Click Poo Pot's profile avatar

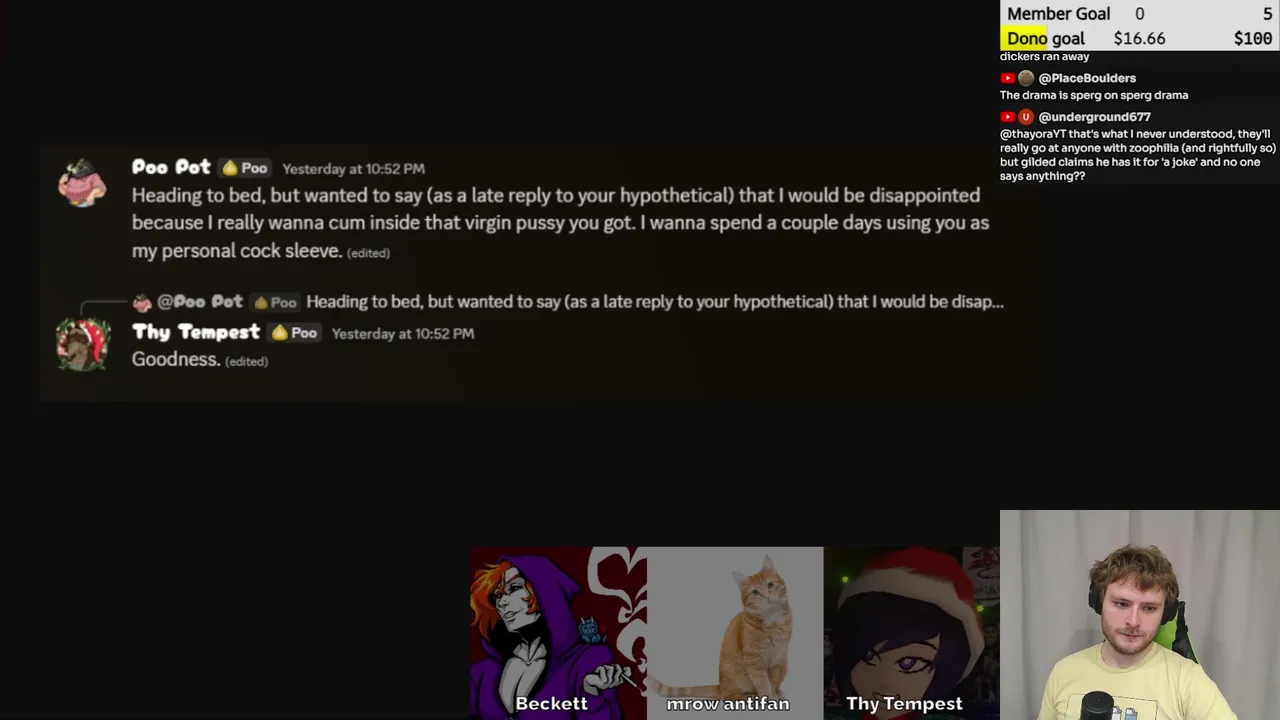(82, 183)
